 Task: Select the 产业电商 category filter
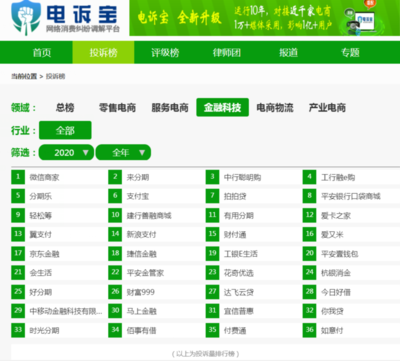[327, 107]
